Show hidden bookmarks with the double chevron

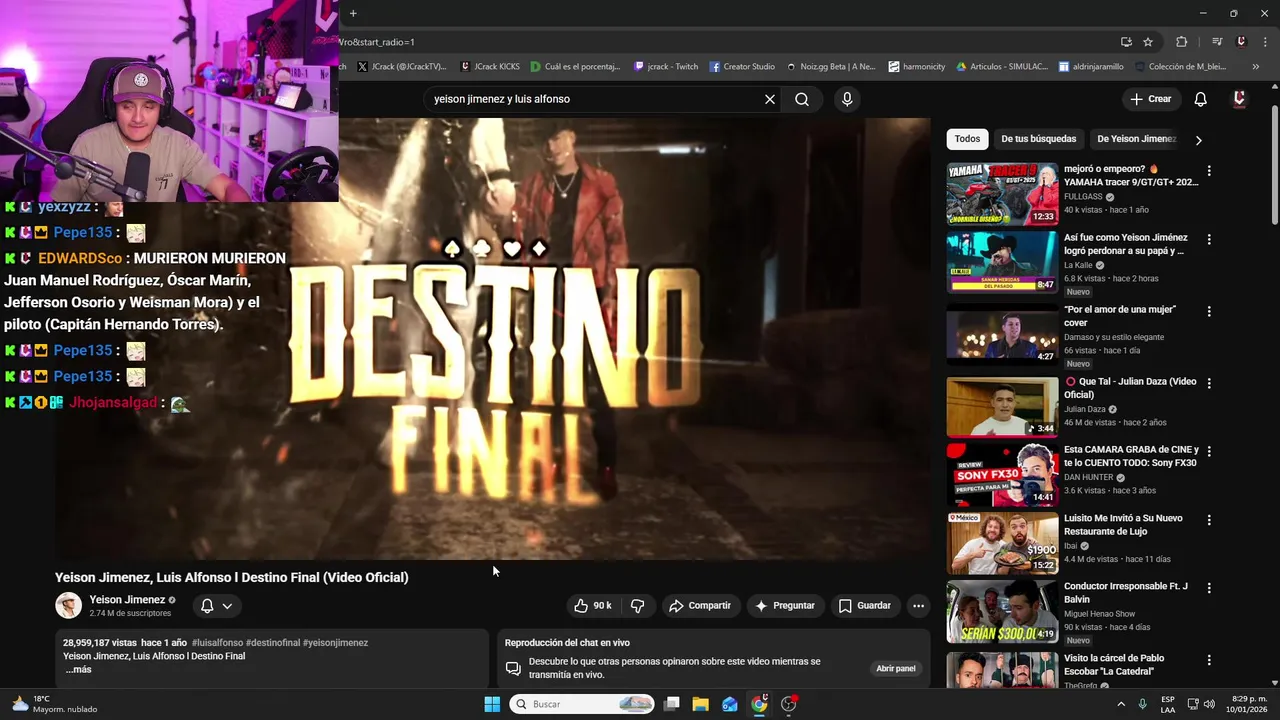point(1254,67)
